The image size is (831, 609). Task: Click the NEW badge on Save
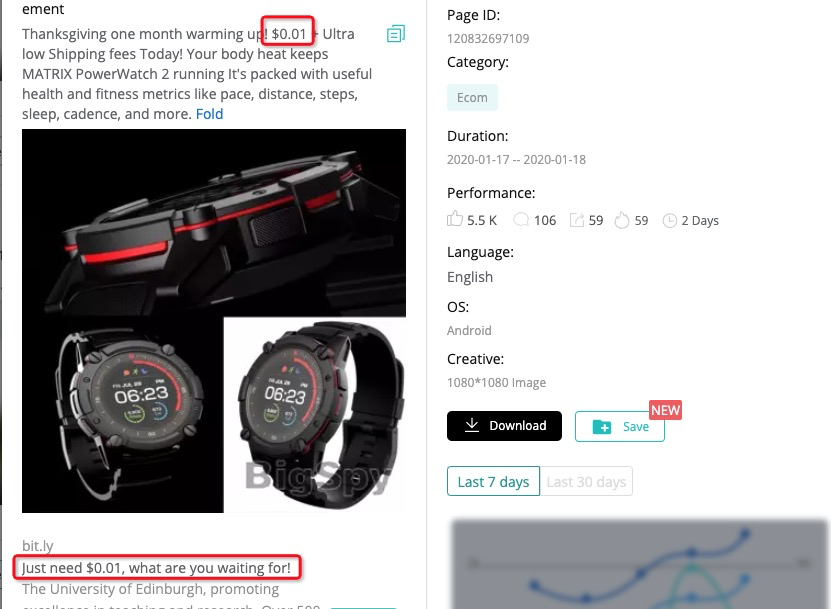click(x=666, y=410)
